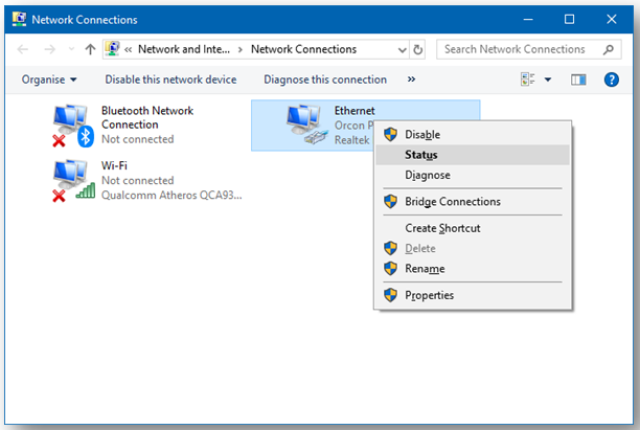640x430 pixels.
Task: Click the search magnifier icon
Action: [x=608, y=50]
